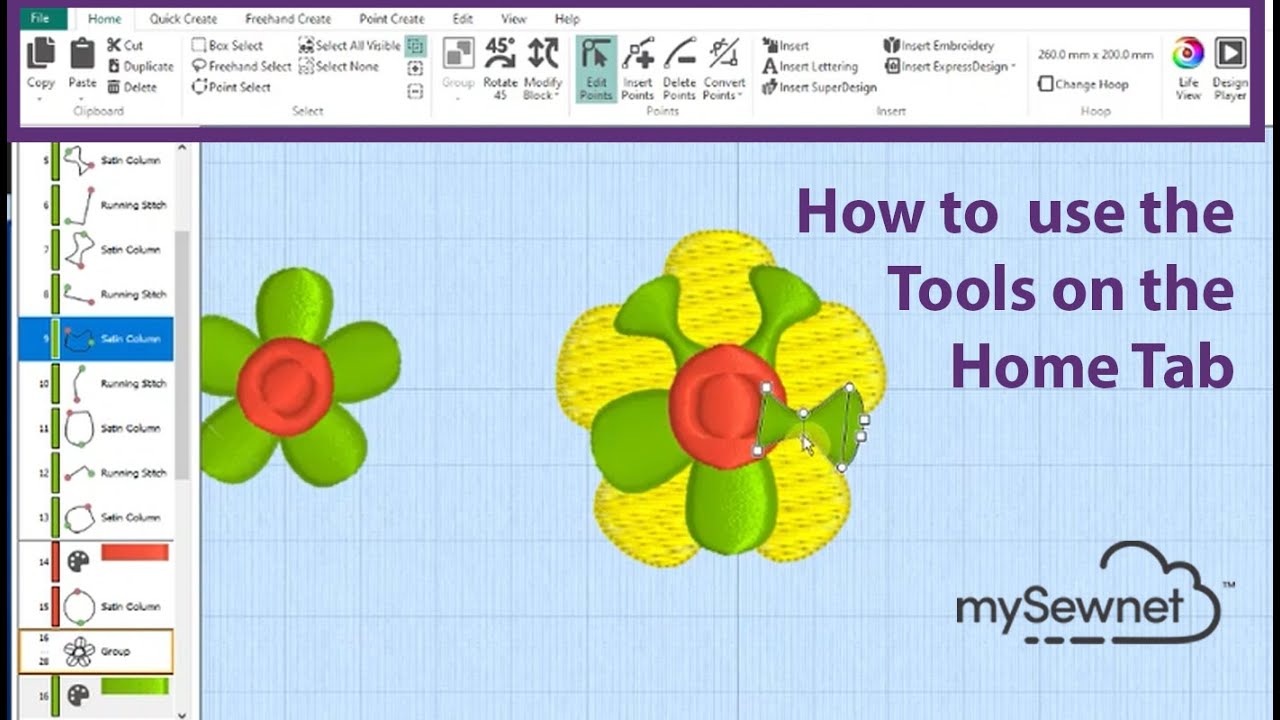The height and width of the screenshot is (720, 1280).
Task: Activate the Box Select tool
Action: [227, 45]
